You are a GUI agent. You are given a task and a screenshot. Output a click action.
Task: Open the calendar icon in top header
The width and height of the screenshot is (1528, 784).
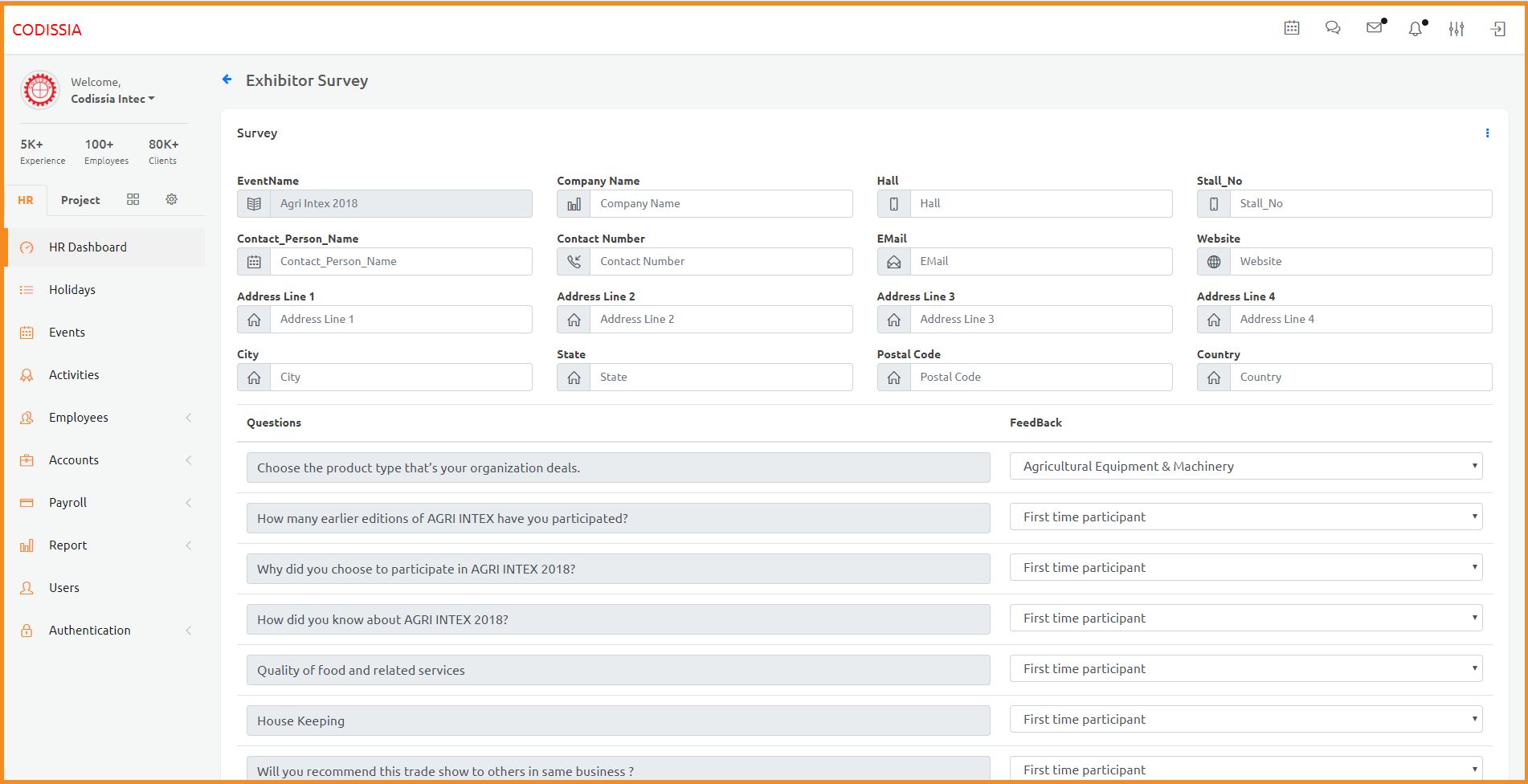[1291, 28]
